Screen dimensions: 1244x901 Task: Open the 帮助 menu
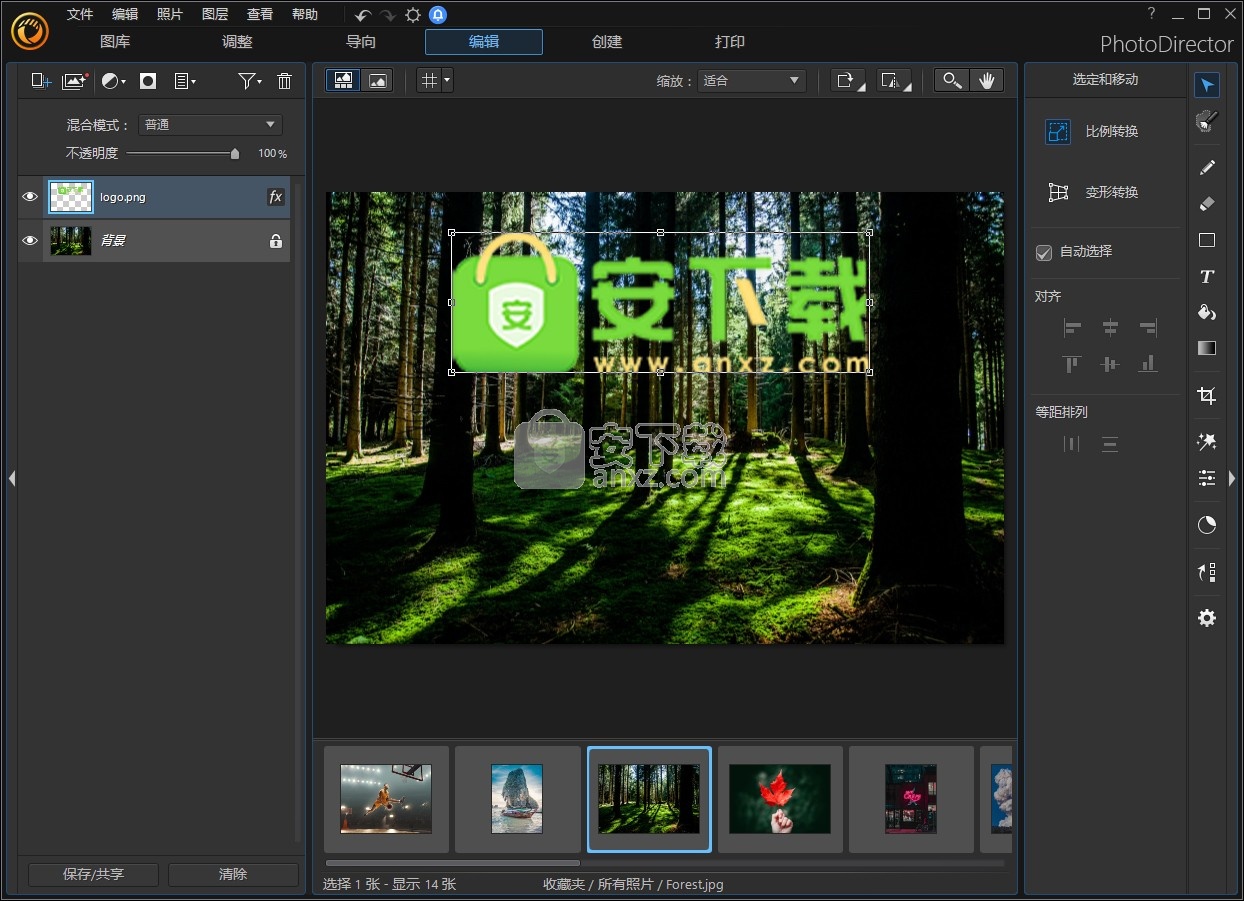point(305,15)
